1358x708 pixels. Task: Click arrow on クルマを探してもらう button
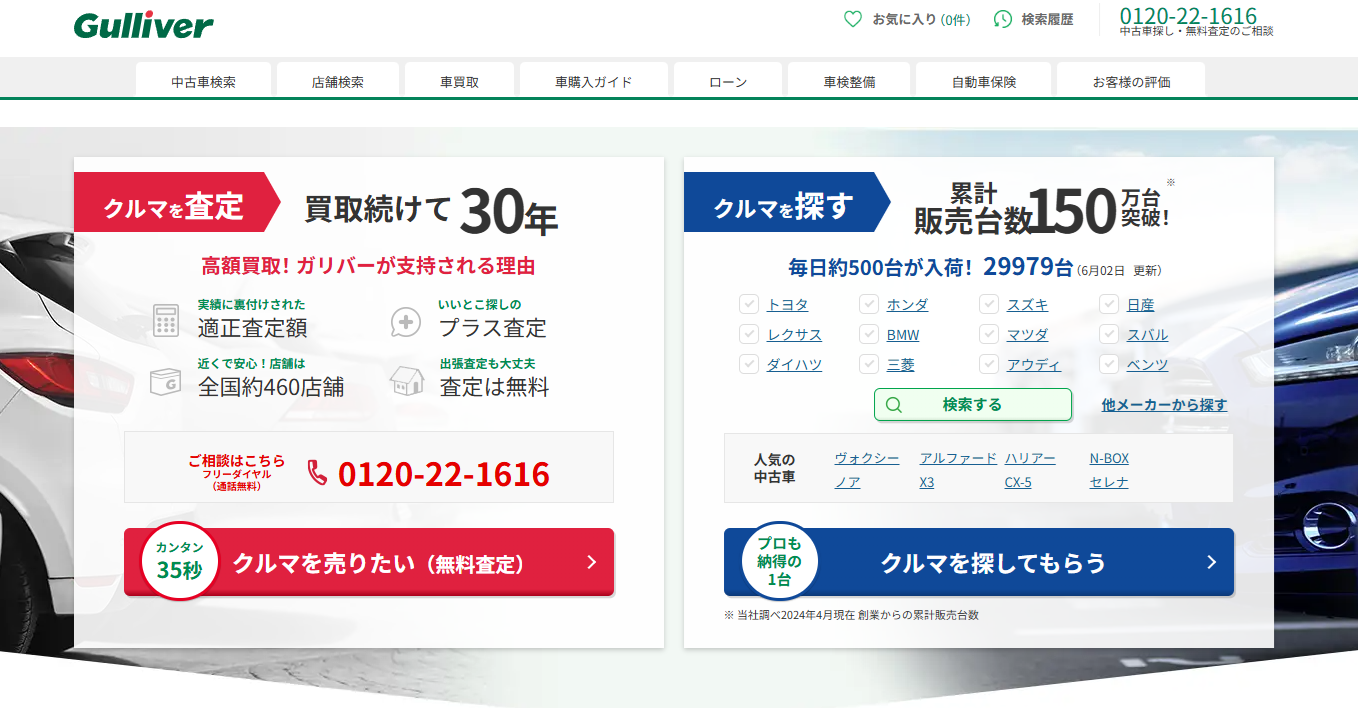pyautogui.click(x=1211, y=562)
